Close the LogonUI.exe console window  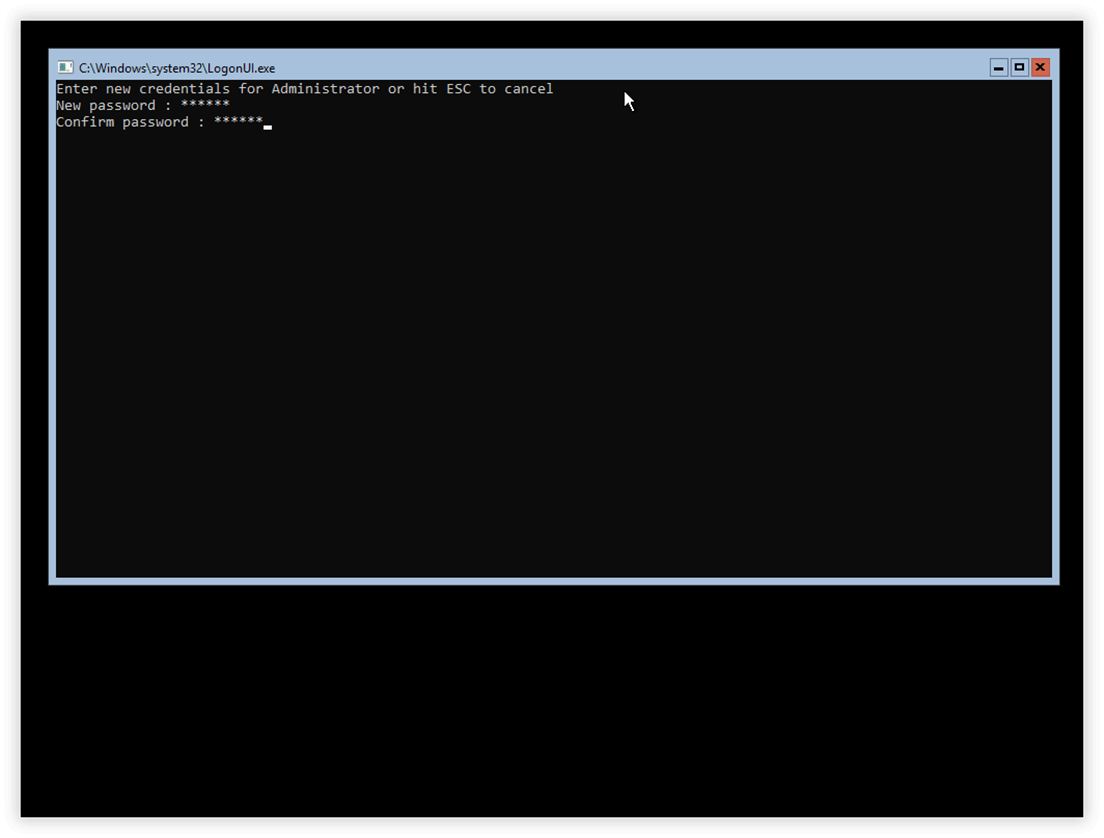[1040, 68]
